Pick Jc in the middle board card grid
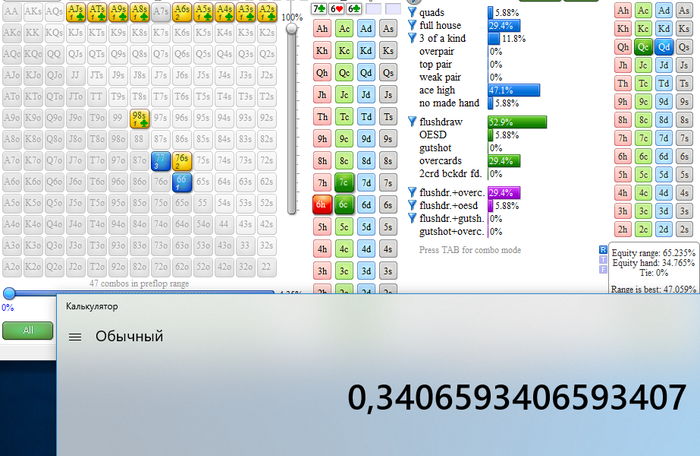This screenshot has width=700, height=456. pos(344,94)
